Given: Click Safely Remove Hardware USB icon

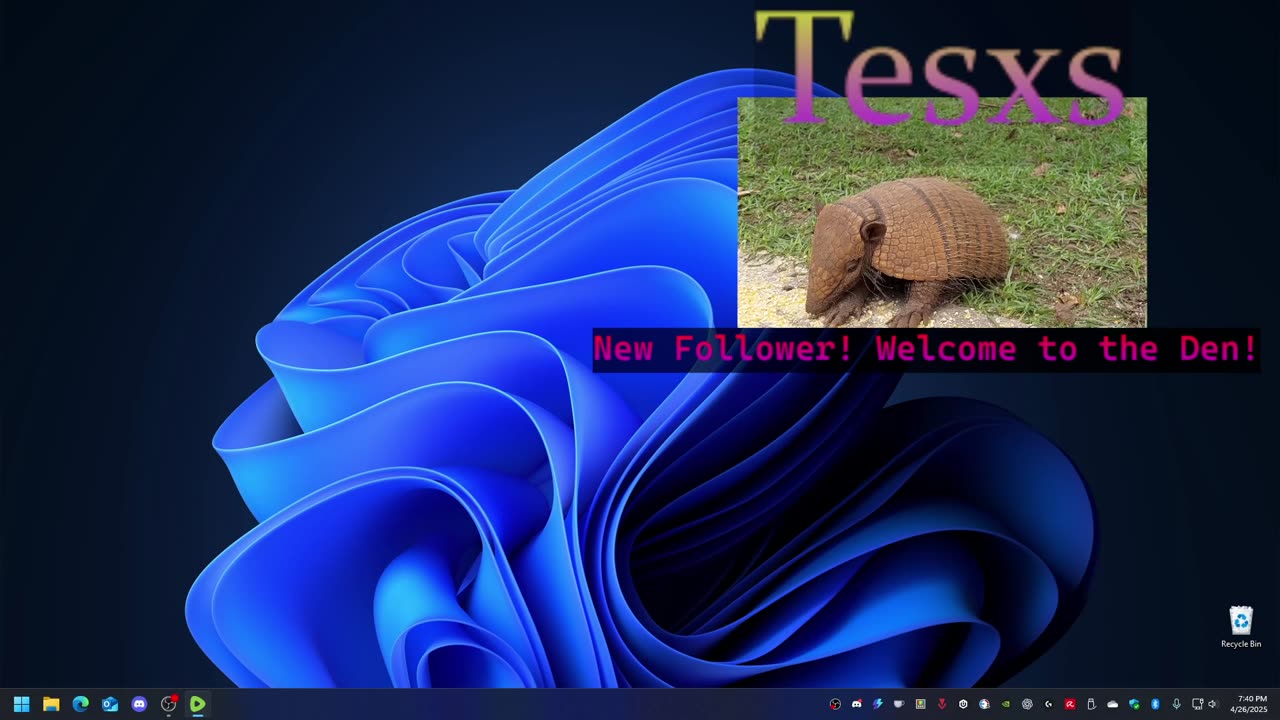Looking at the screenshot, I should [1091, 704].
